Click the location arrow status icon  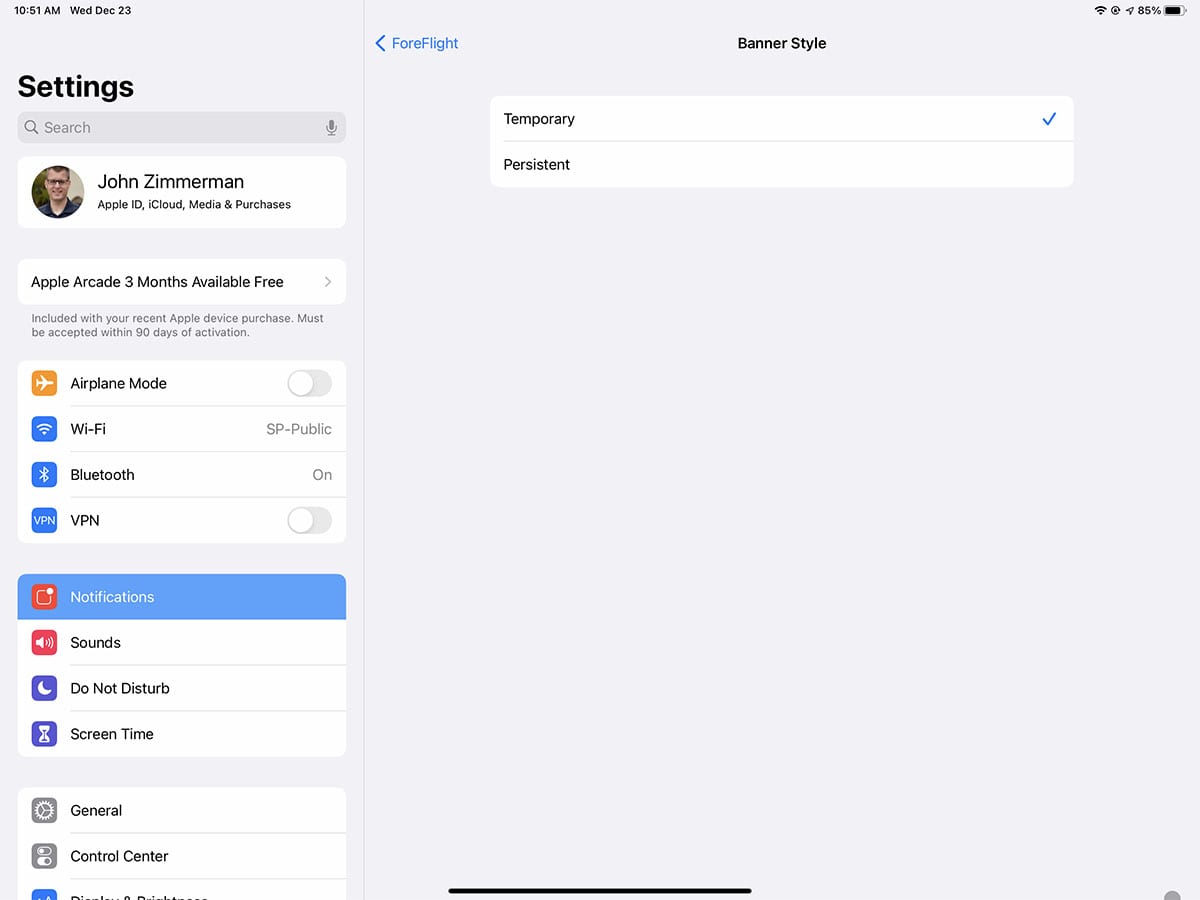[1129, 10]
